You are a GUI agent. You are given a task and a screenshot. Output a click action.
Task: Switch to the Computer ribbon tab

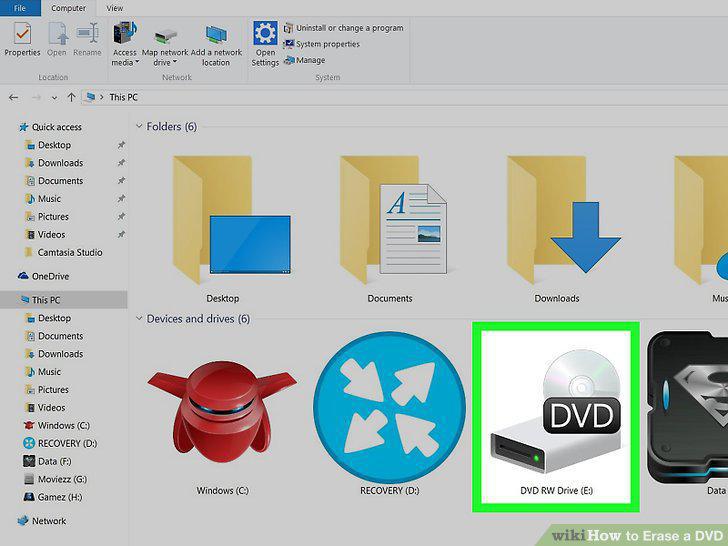pos(68,8)
